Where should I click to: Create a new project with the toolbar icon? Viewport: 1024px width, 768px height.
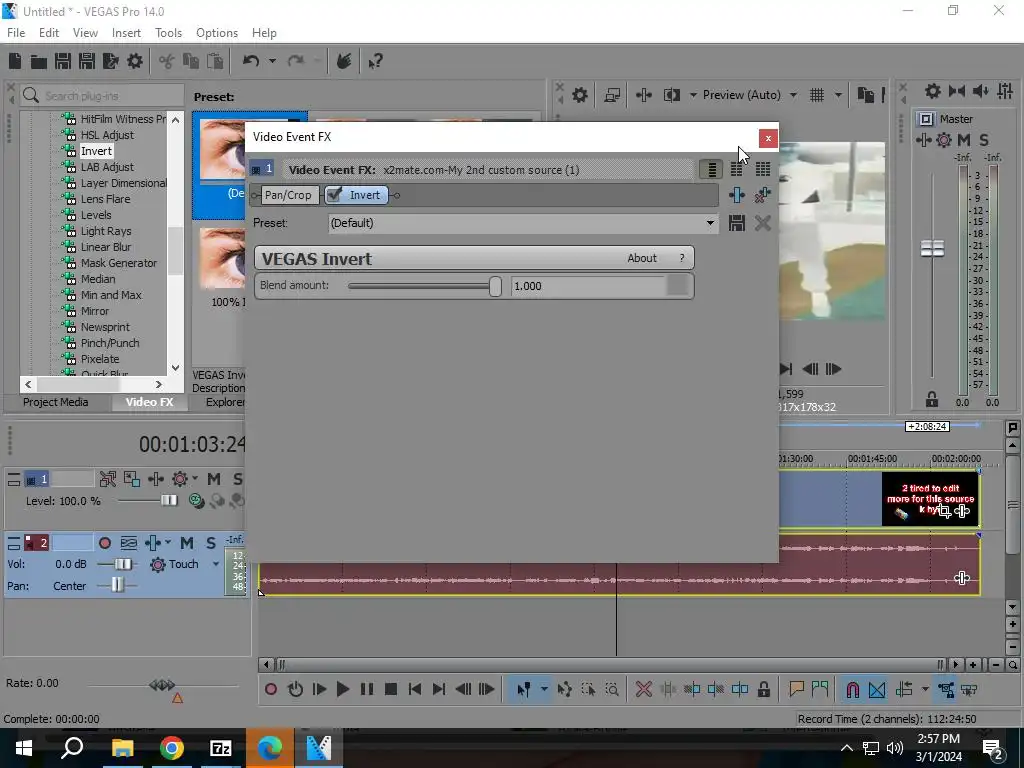tap(15, 61)
